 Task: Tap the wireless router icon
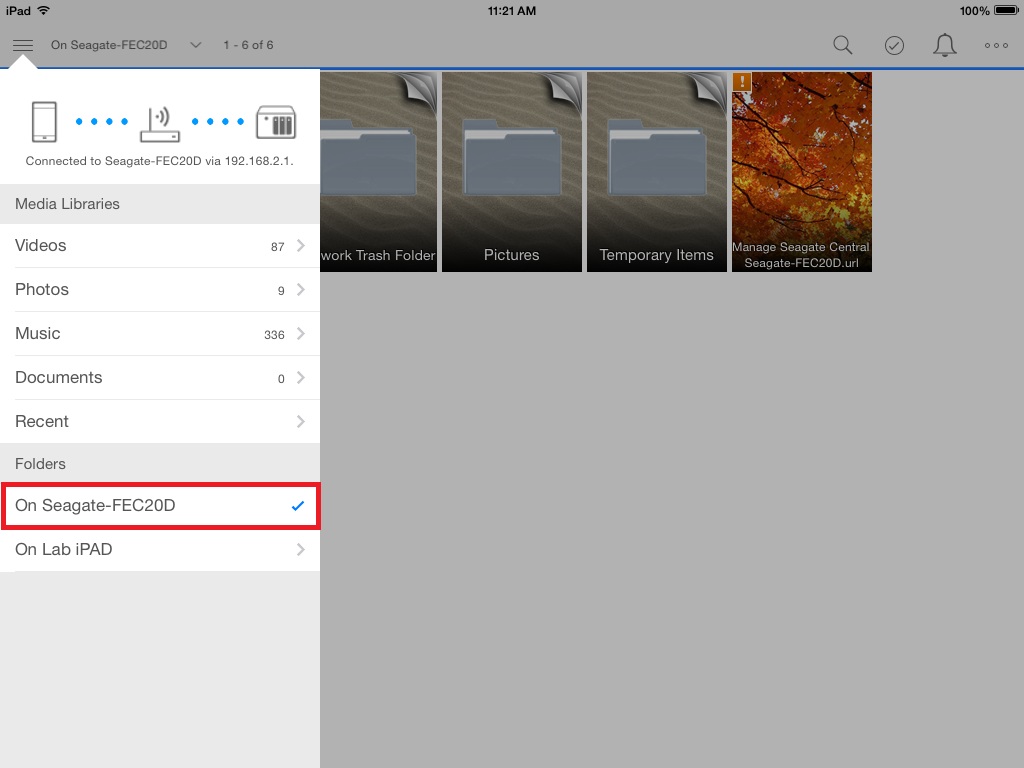click(160, 122)
